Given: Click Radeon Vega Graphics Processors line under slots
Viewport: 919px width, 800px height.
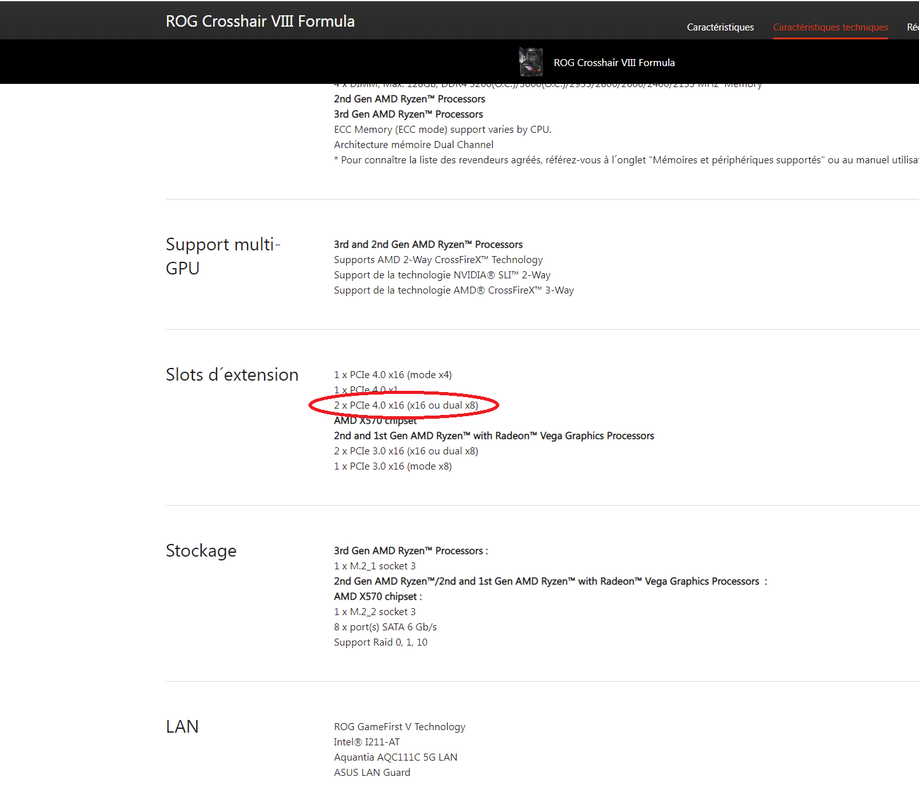Looking at the screenshot, I should 493,435.
